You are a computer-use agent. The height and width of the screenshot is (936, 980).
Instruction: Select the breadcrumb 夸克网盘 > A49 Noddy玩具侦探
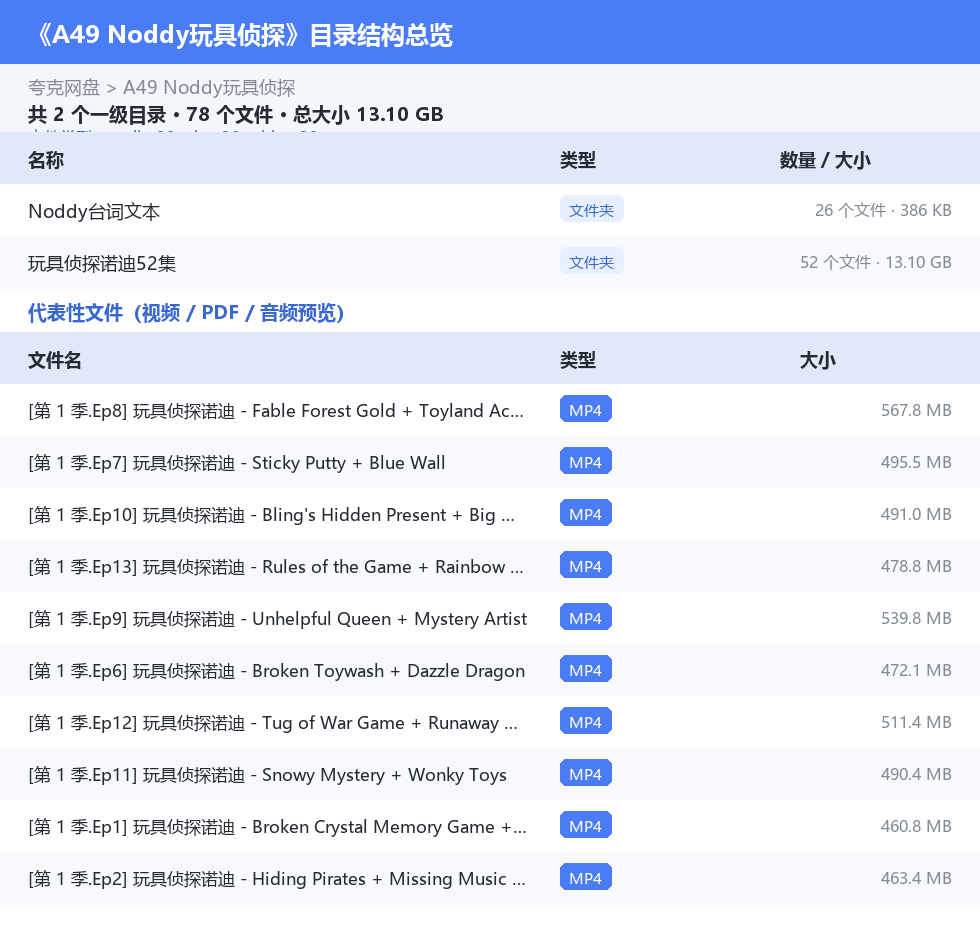161,87
